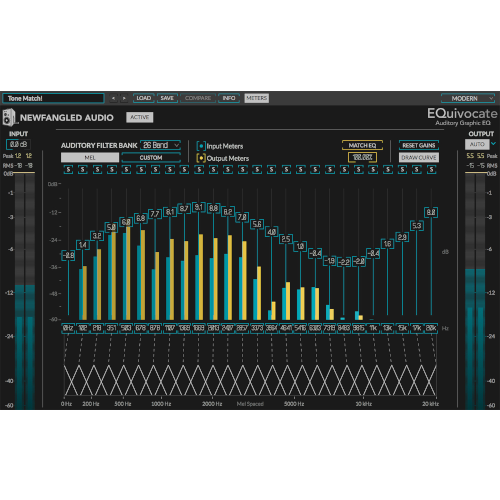Grab the 5.3 gain handle at 17k
Viewport: 500px width, 500px height.
[417, 226]
